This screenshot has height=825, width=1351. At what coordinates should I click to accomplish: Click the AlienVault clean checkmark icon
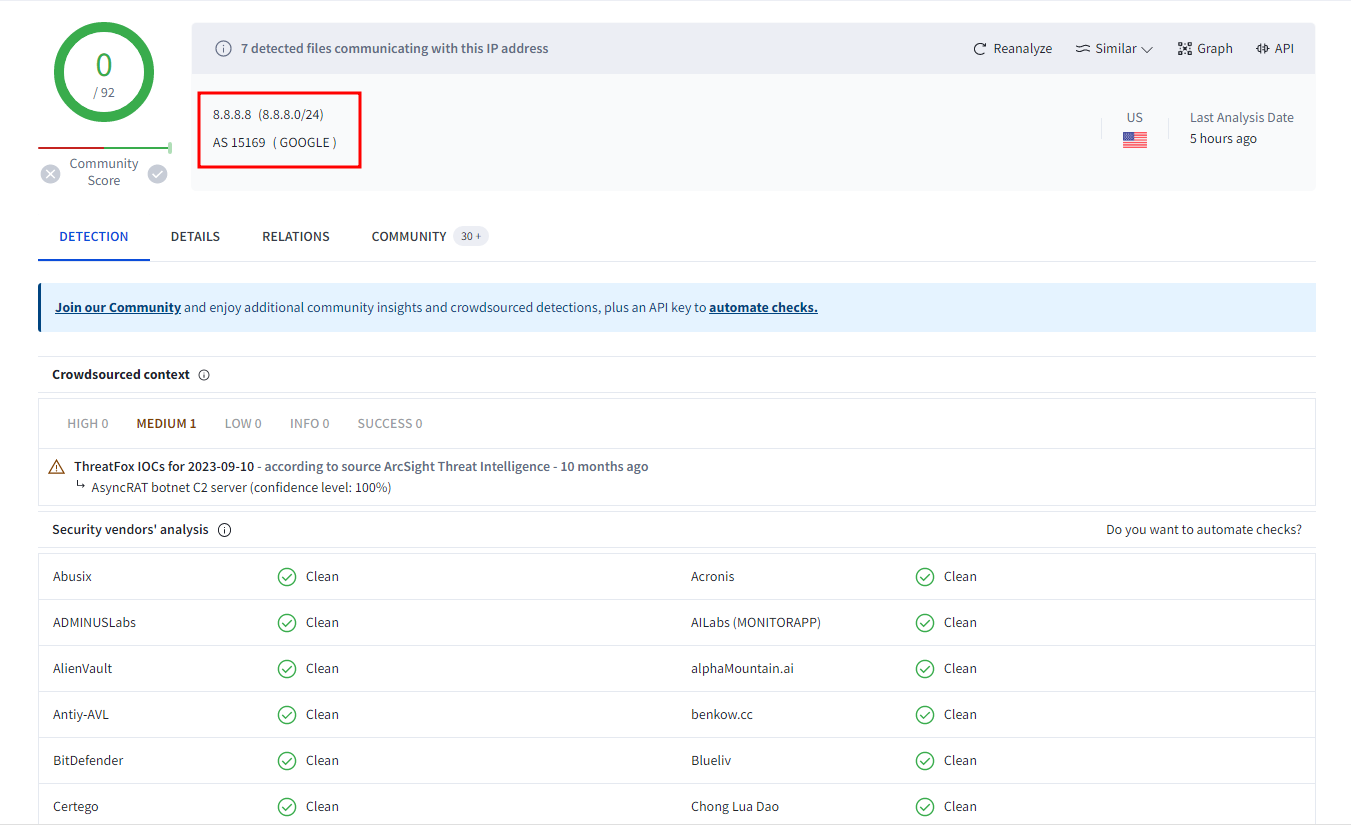pyautogui.click(x=287, y=669)
